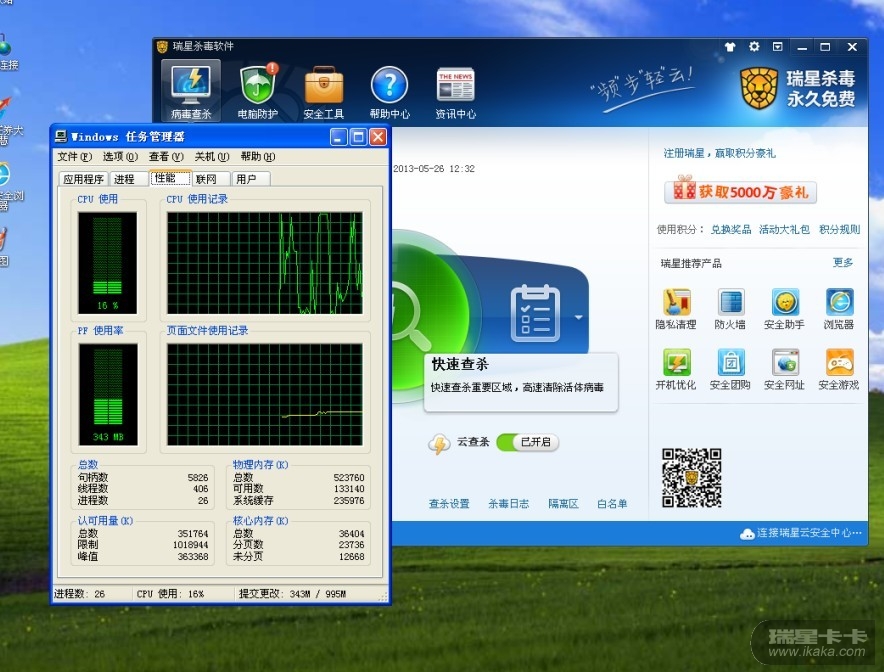Screen dimensions: 884x672
Task: Open the 电脑防护 shield umbrella icon
Action: coord(258,91)
